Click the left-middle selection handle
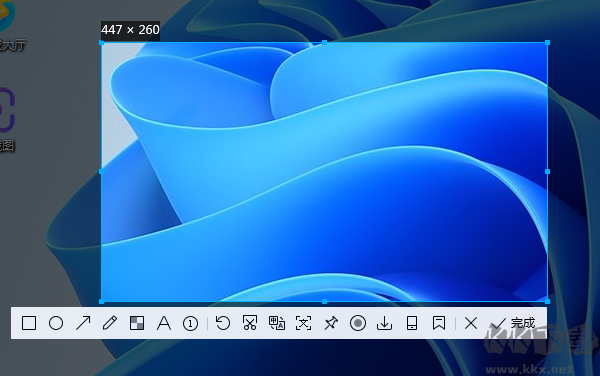The image size is (600, 376). click(101, 172)
